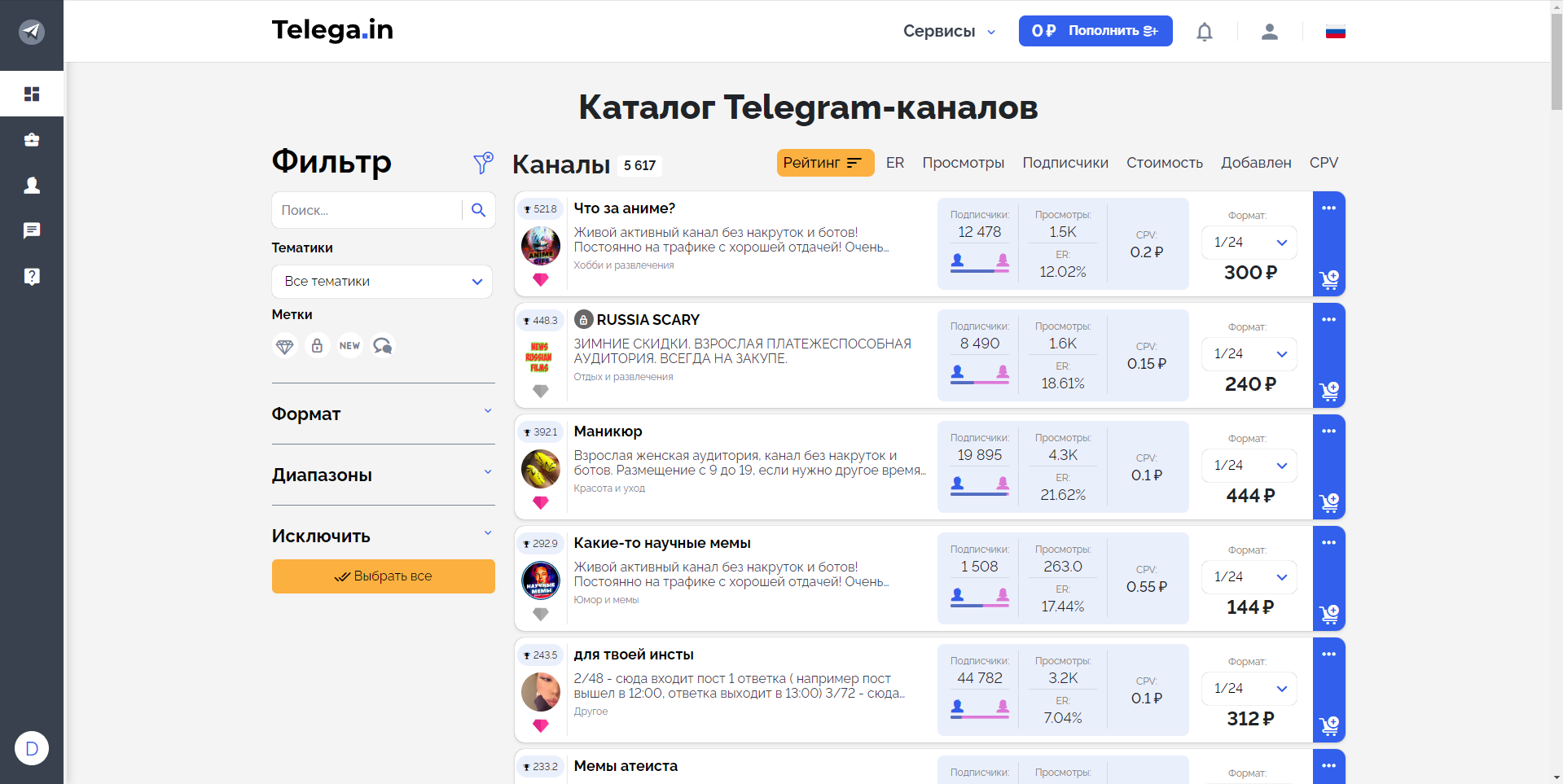
Task: Open the user profile icon in left sidebar
Action: point(32,186)
